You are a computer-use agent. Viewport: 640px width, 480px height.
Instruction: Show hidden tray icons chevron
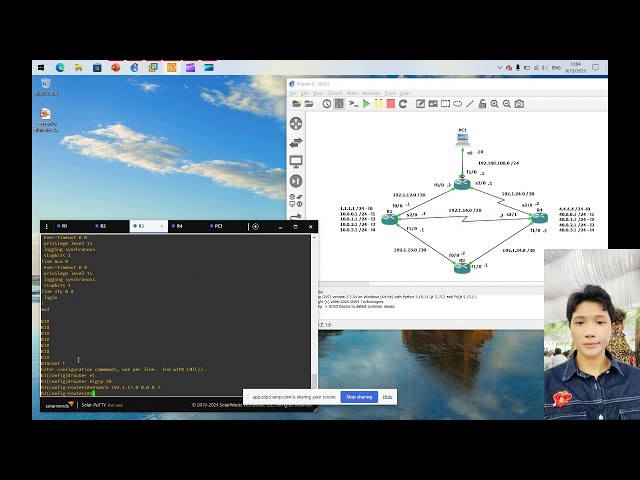[500, 68]
